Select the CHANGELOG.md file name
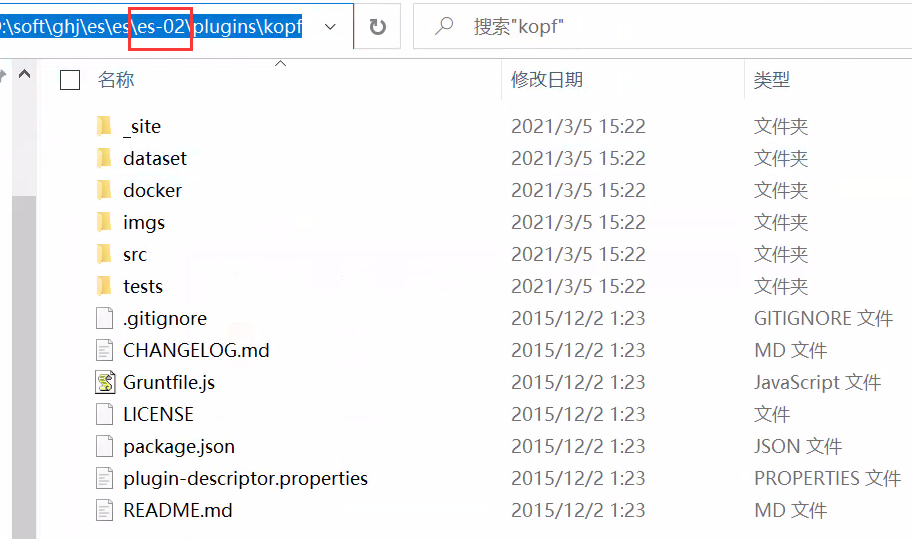 [x=196, y=350]
